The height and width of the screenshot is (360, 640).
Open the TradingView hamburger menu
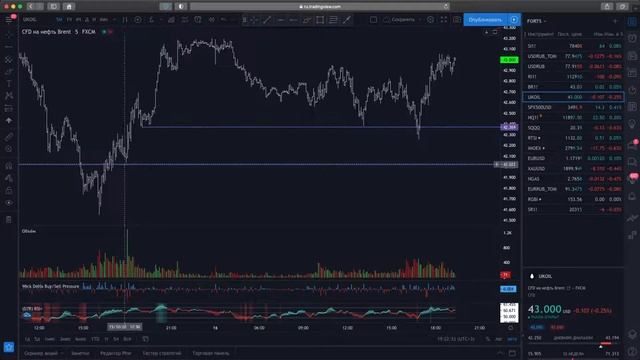pyautogui.click(x=9, y=20)
